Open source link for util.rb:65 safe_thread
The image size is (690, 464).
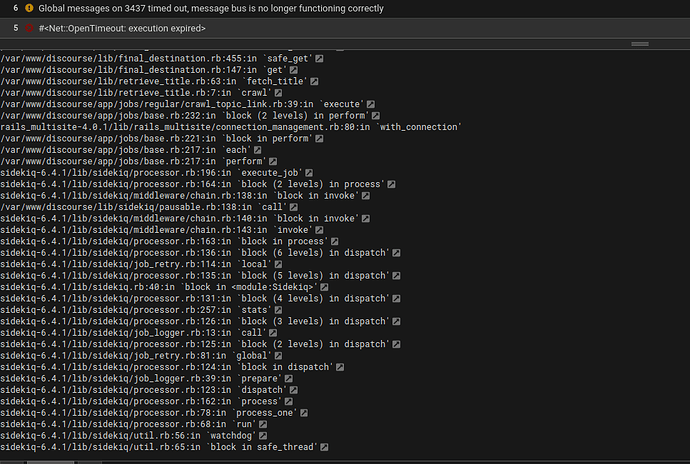tap(324, 448)
